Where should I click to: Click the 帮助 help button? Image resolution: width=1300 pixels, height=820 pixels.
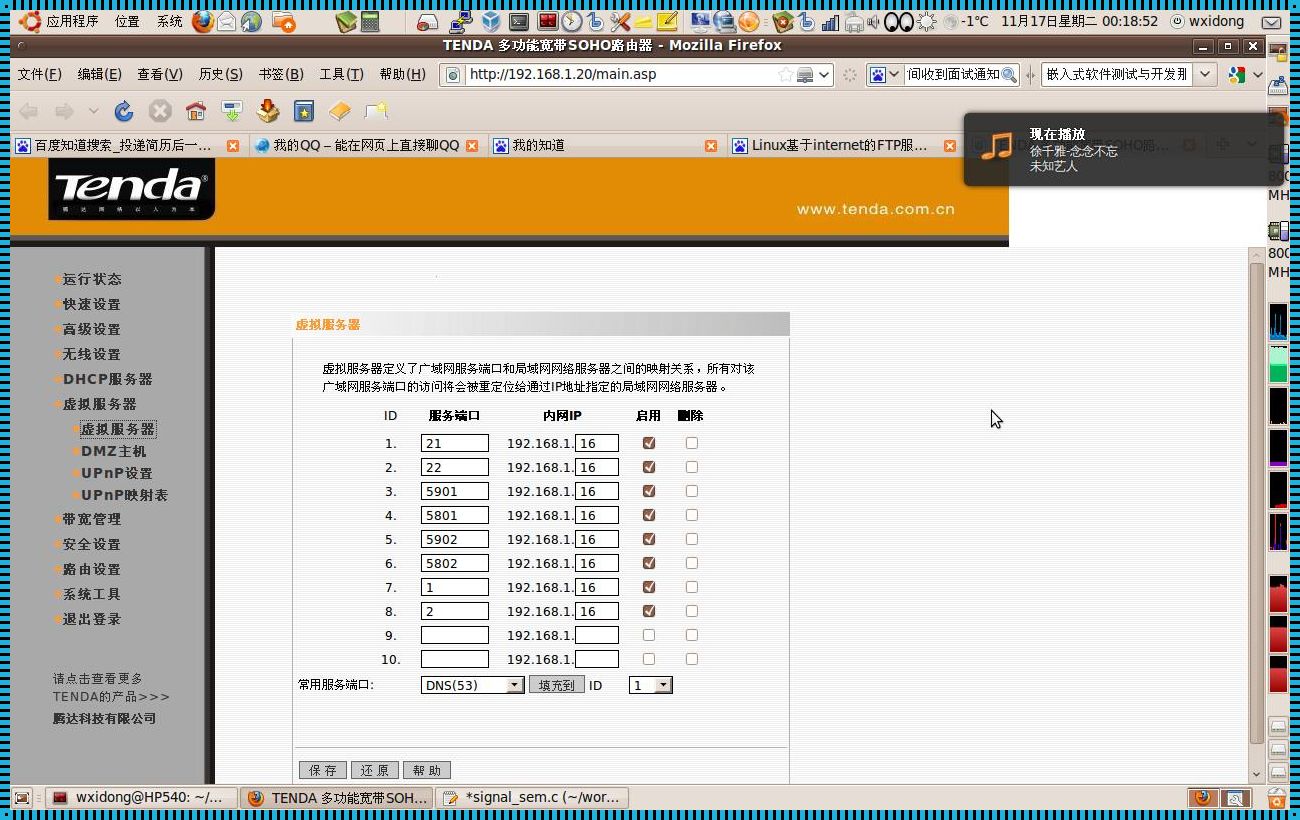427,770
